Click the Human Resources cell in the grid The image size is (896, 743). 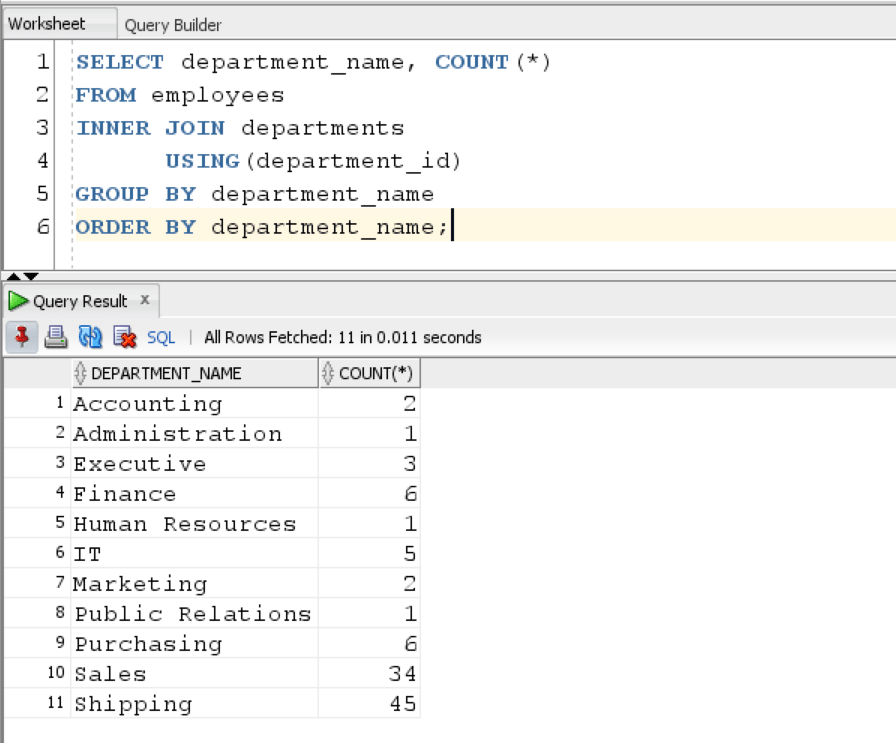point(185,524)
